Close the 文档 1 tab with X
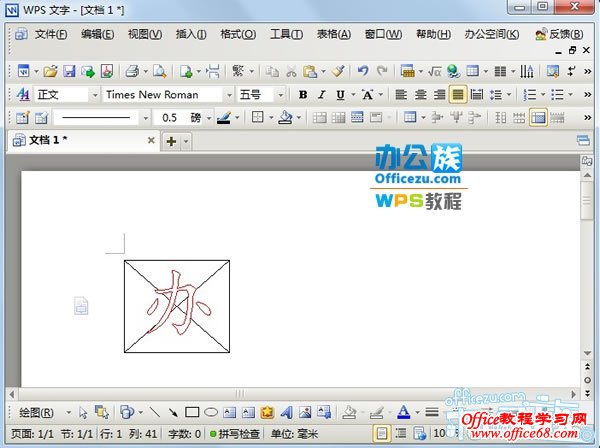 click(151, 140)
